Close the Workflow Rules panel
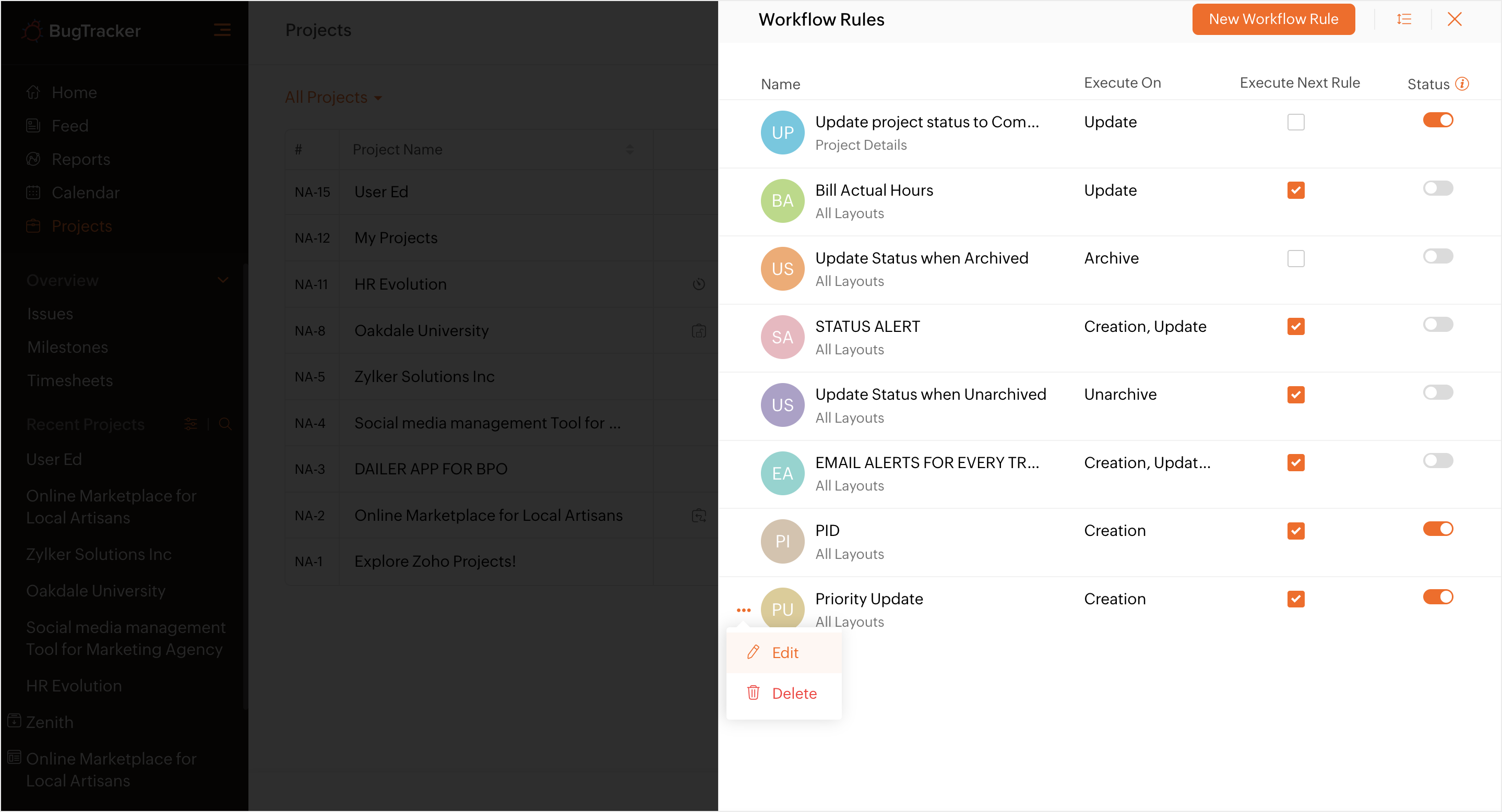Screen dimensions: 1502x812 click(1454, 19)
